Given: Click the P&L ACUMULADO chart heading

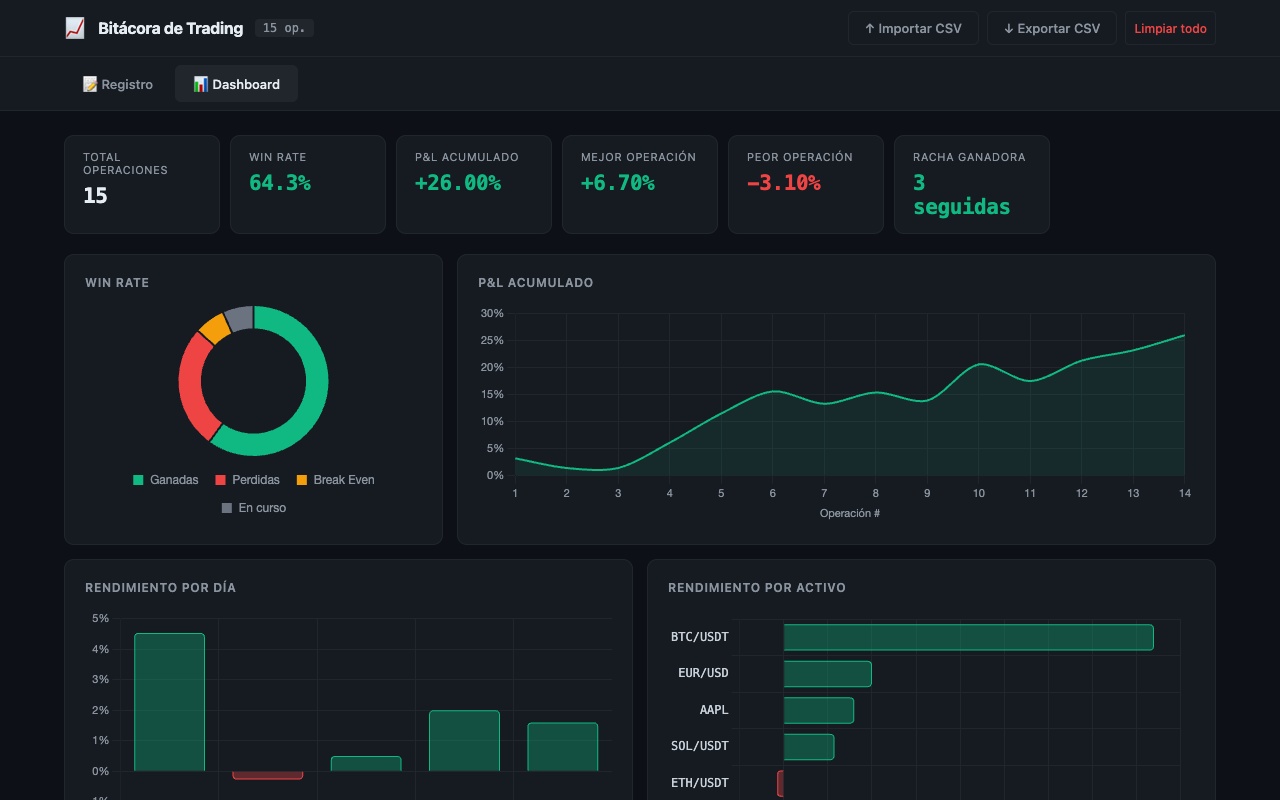Looking at the screenshot, I should (x=536, y=283).
